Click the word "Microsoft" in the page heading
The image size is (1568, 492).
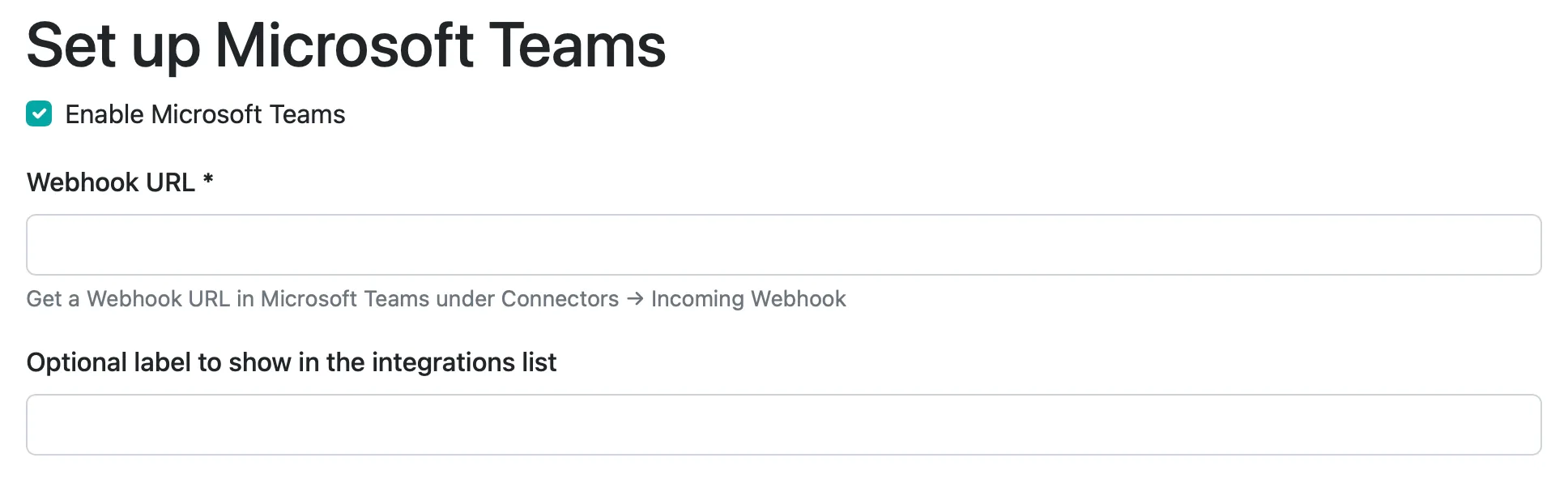tap(344, 45)
